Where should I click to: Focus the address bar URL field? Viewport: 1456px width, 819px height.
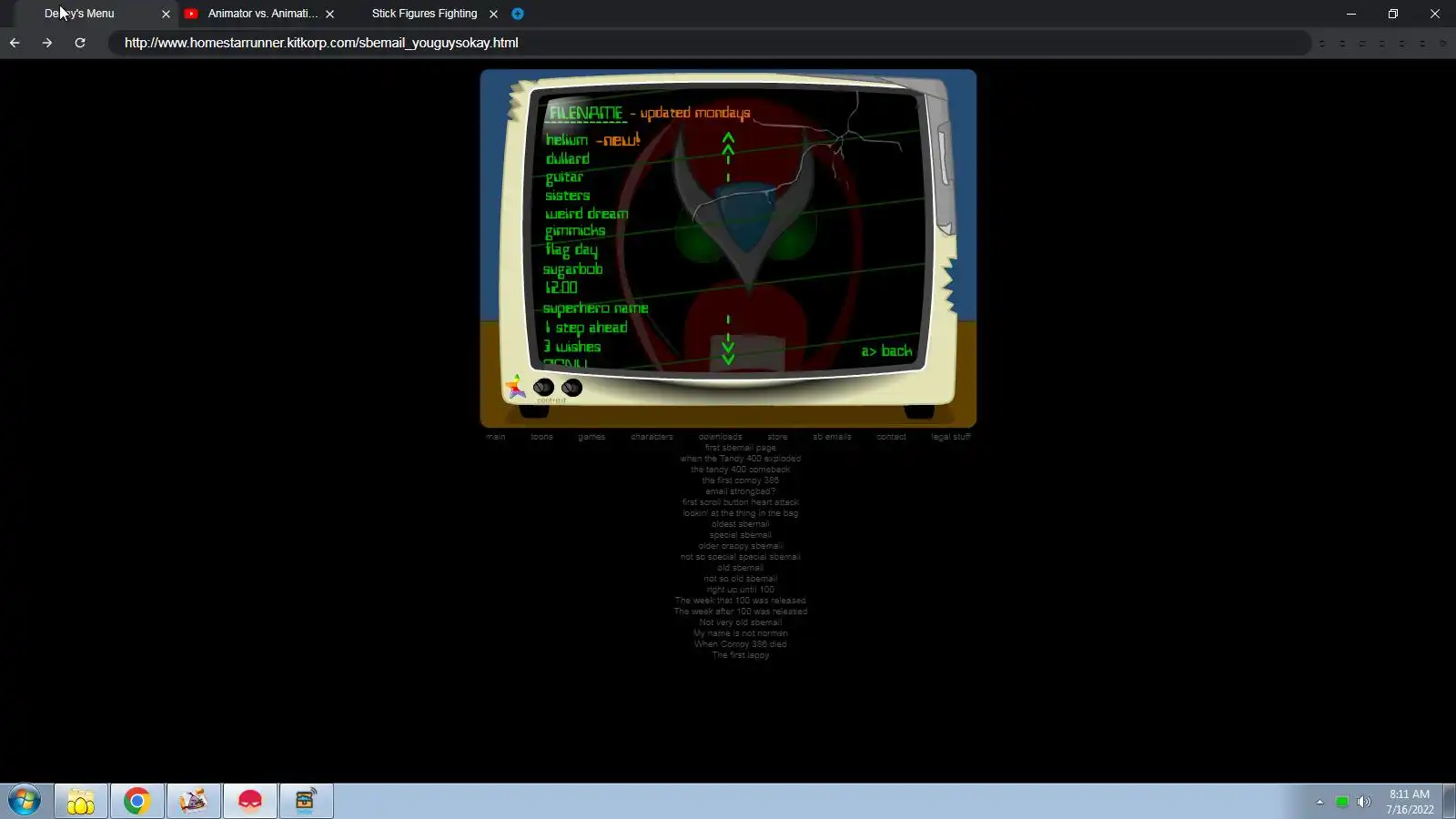coord(710,43)
